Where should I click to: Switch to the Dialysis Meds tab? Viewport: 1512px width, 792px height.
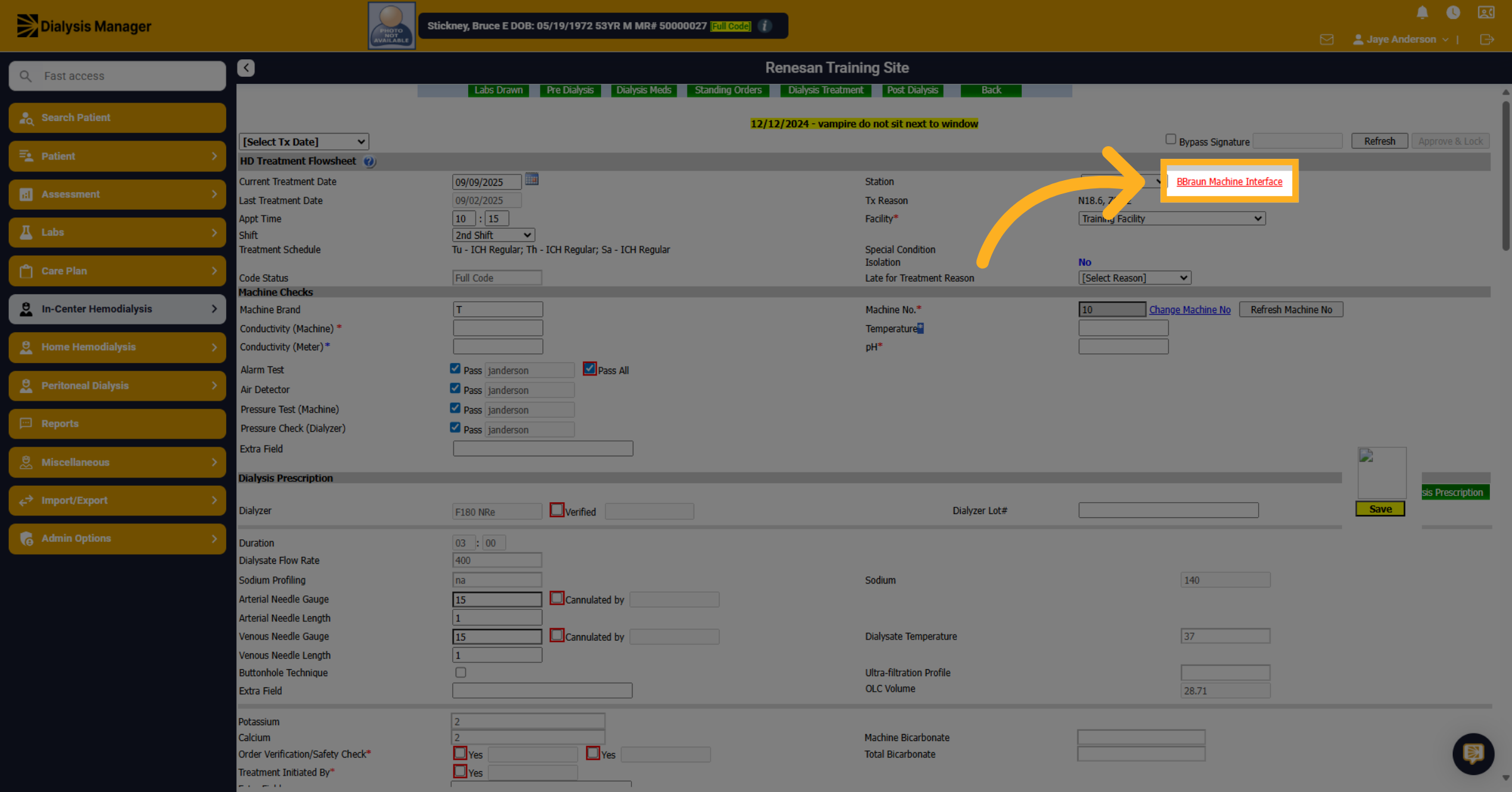point(643,90)
